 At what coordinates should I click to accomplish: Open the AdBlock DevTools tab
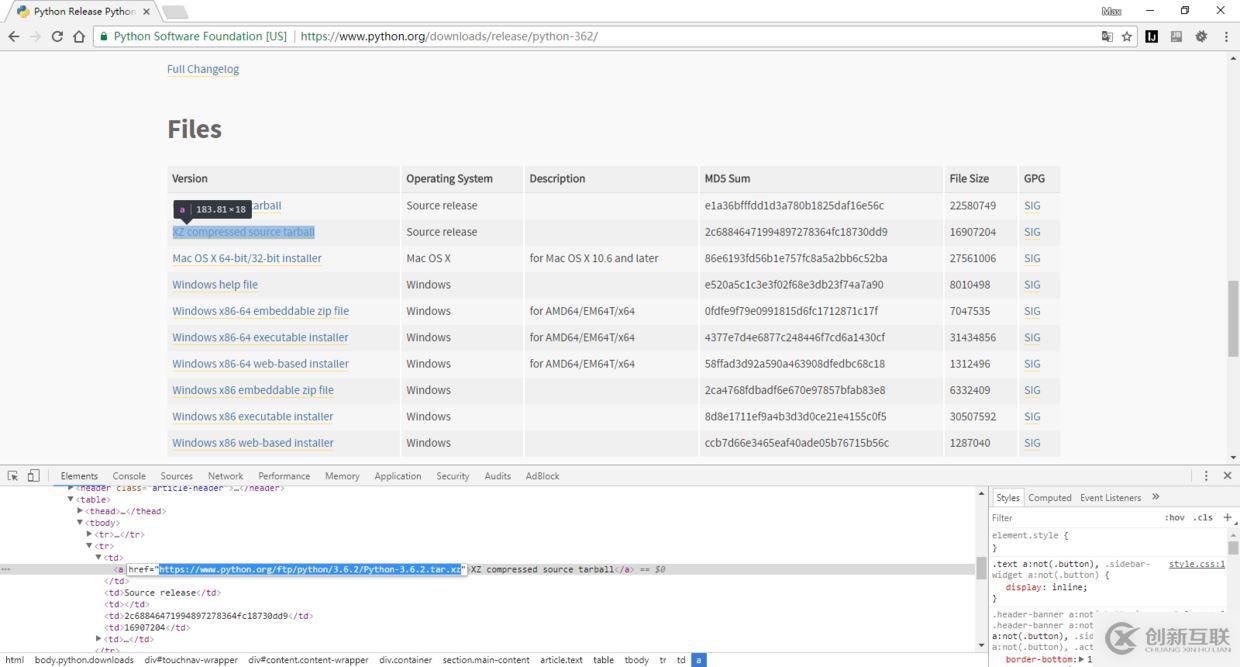(543, 476)
